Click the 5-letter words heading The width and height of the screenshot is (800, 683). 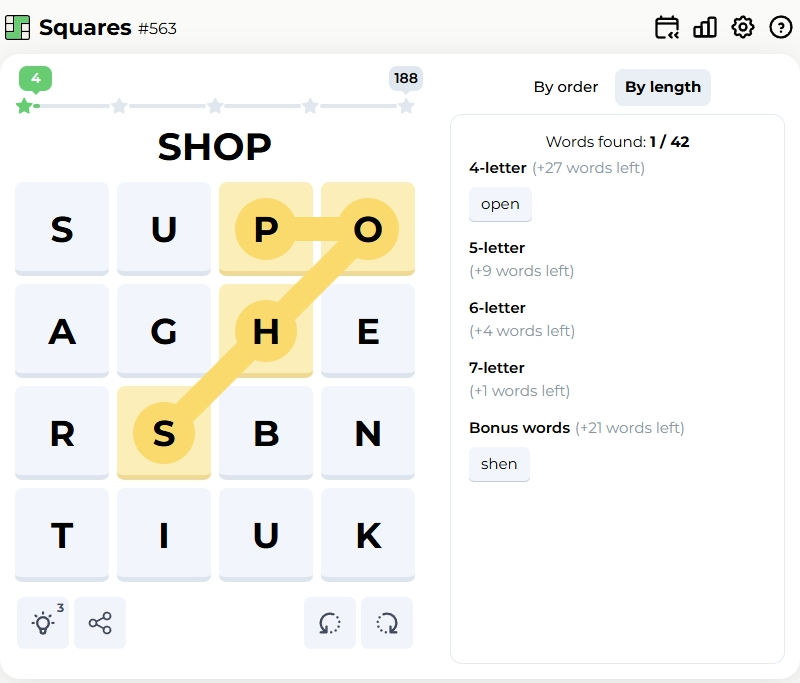[x=497, y=248]
